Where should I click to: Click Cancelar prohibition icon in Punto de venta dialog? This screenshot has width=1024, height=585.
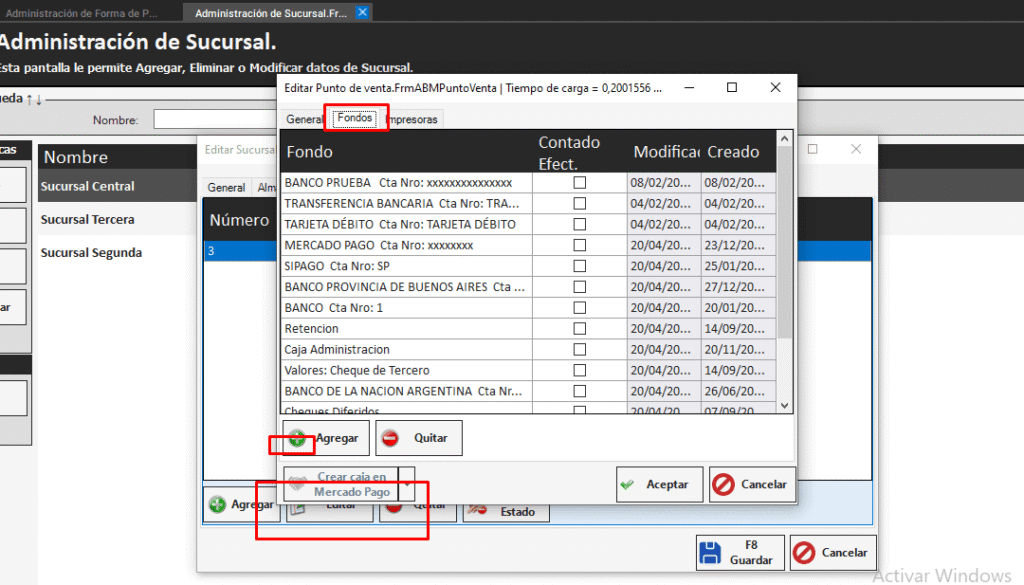pos(723,484)
